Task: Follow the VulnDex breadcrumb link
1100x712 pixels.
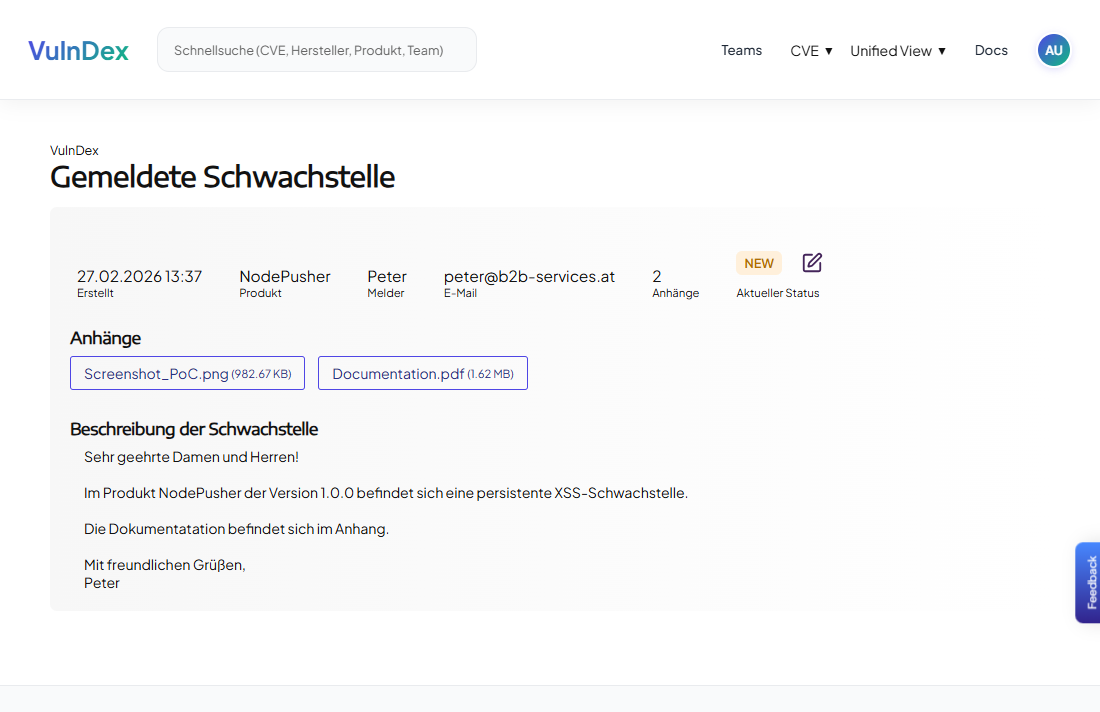Action: [74, 150]
